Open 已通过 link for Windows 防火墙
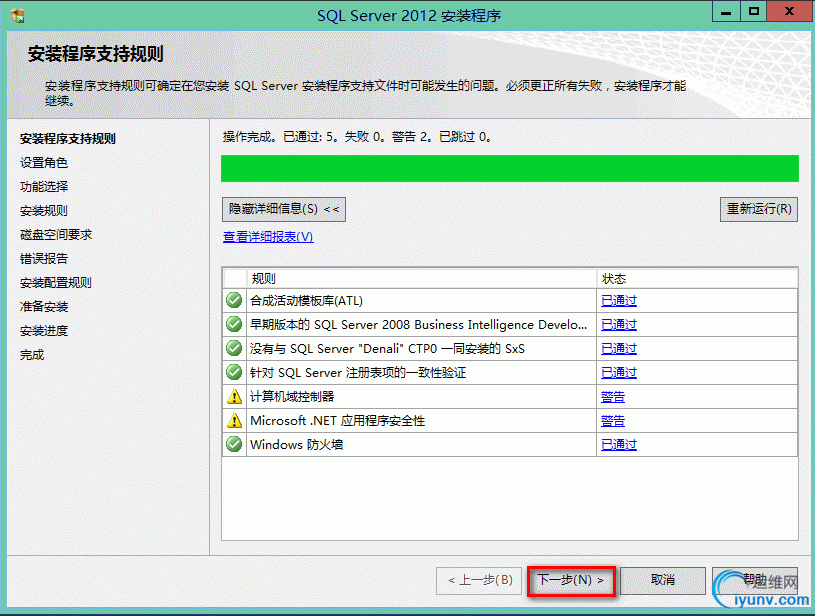This screenshot has width=815, height=616. (619, 444)
